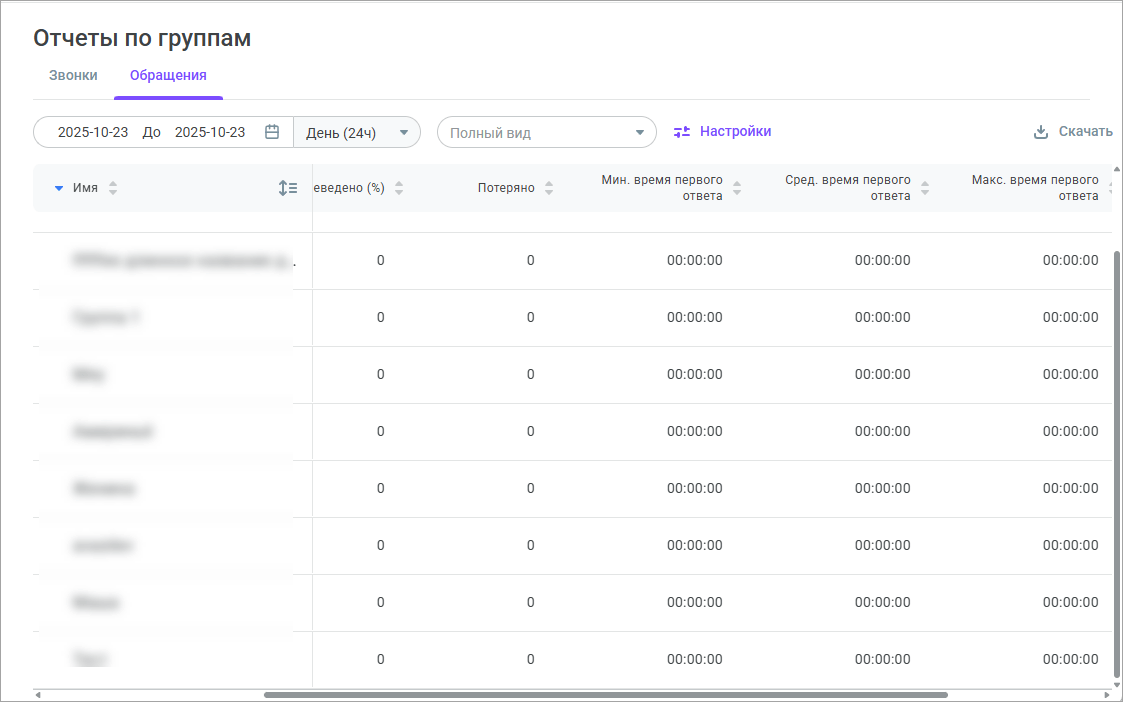
Task: Sort by Имя column using sort arrows
Action: coord(113,188)
